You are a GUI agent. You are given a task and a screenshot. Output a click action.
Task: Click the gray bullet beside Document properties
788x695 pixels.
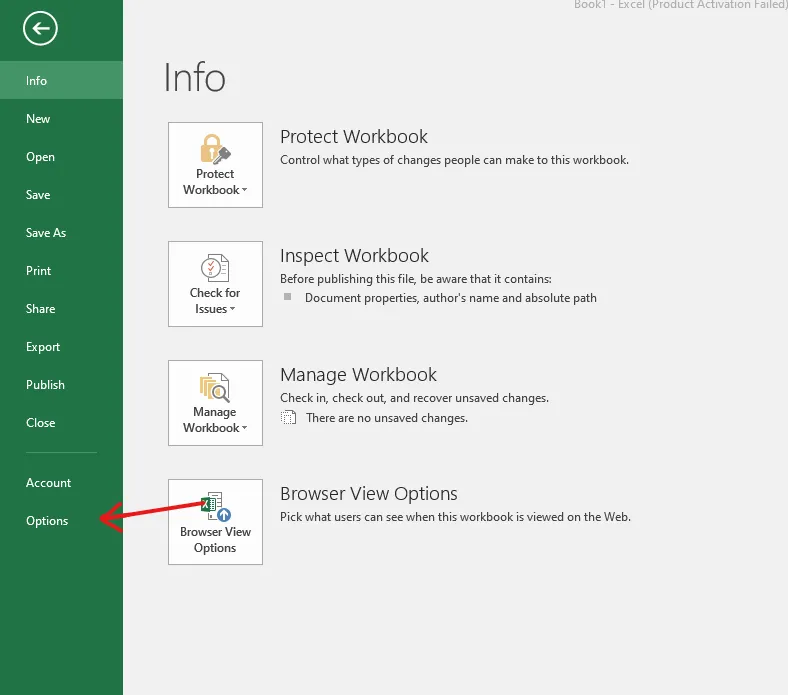pyautogui.click(x=287, y=296)
